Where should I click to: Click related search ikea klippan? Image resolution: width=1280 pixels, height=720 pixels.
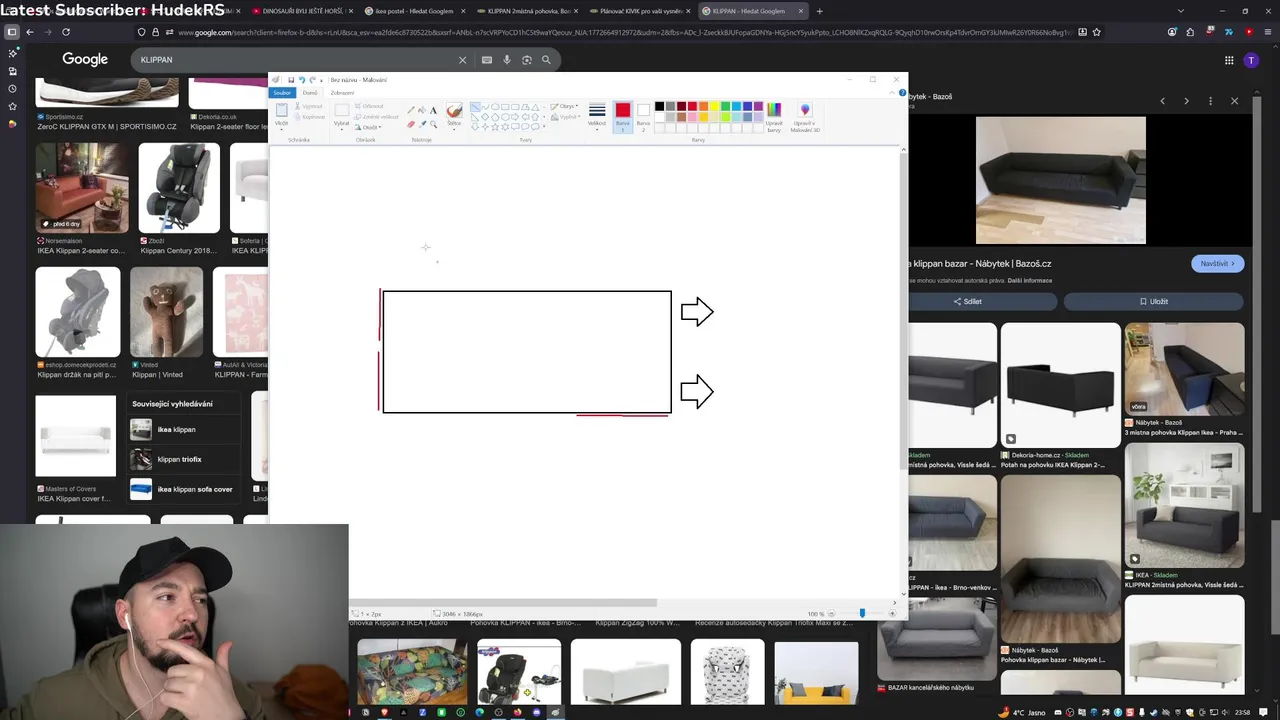tap(184, 429)
